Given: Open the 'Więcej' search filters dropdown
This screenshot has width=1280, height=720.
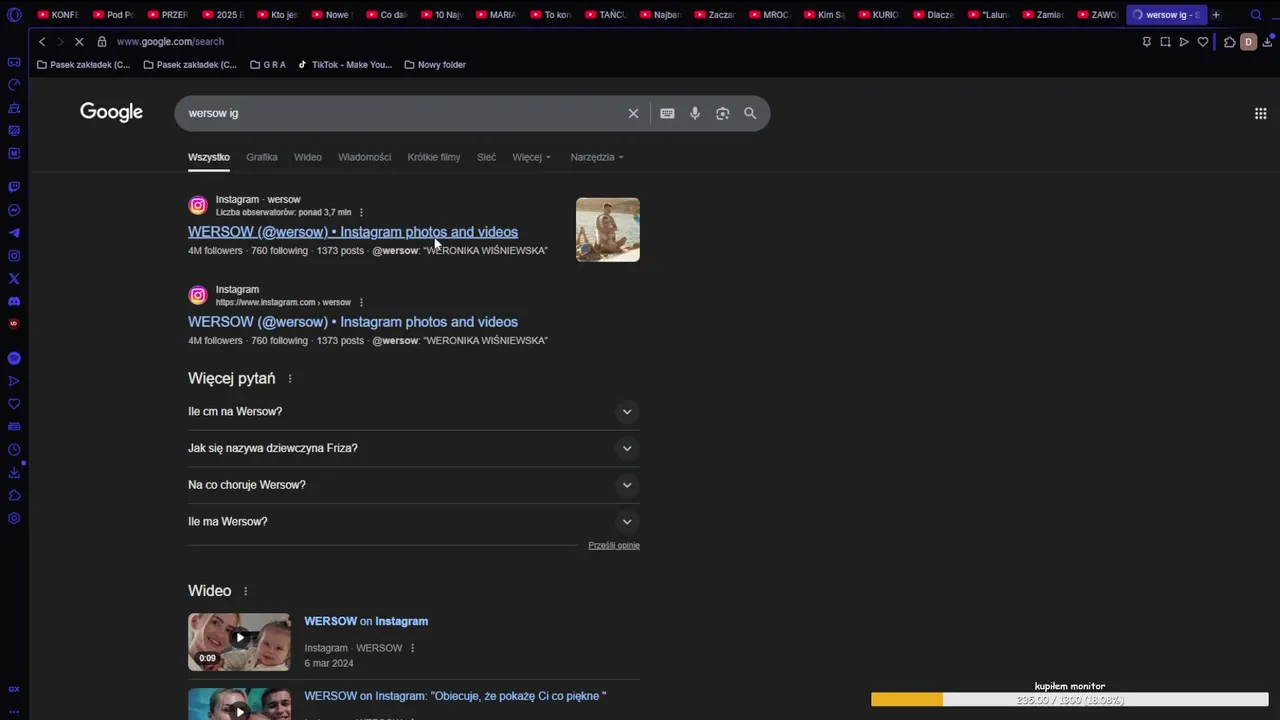Looking at the screenshot, I should point(531,157).
